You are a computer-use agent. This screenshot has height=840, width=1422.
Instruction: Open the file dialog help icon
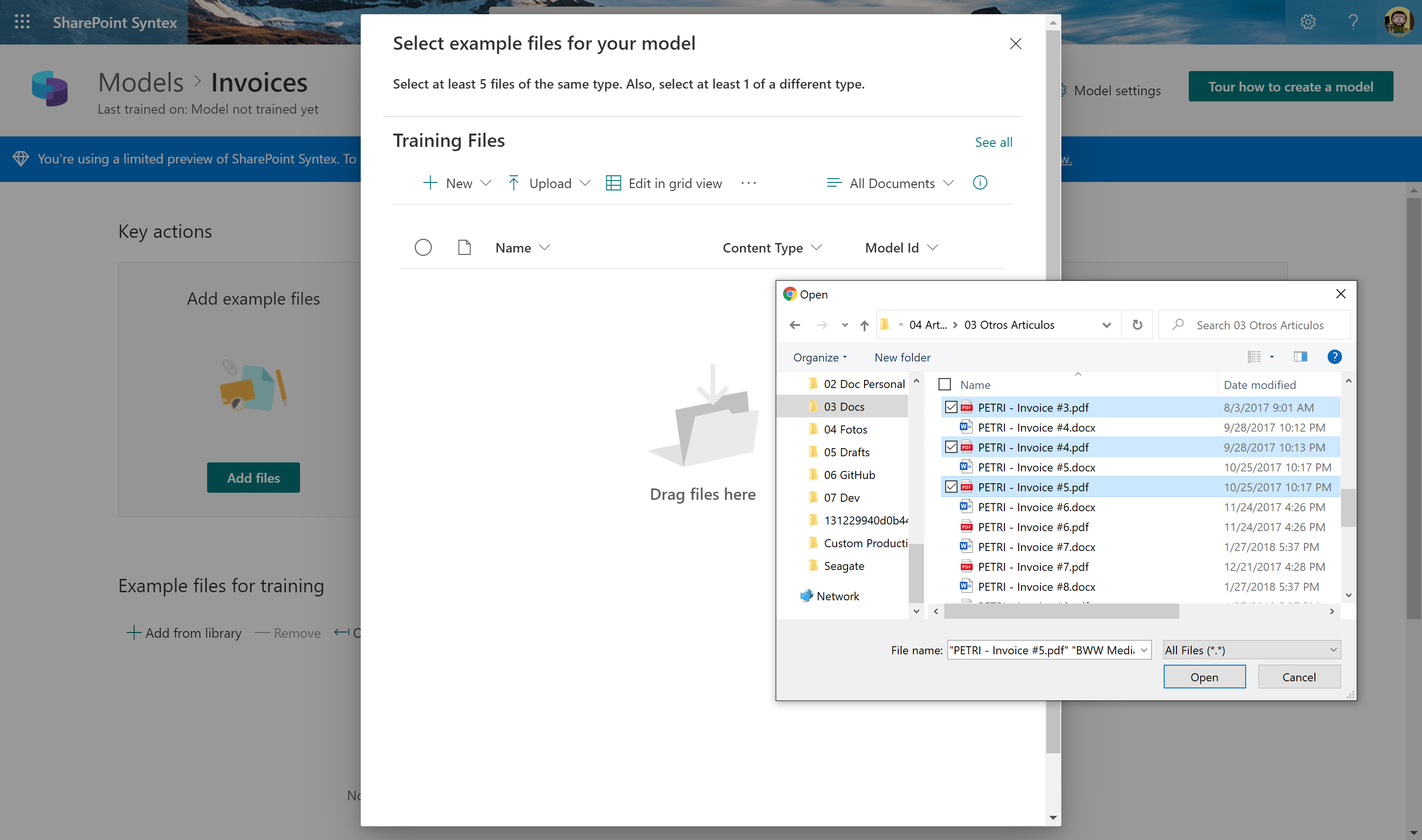coord(1334,357)
